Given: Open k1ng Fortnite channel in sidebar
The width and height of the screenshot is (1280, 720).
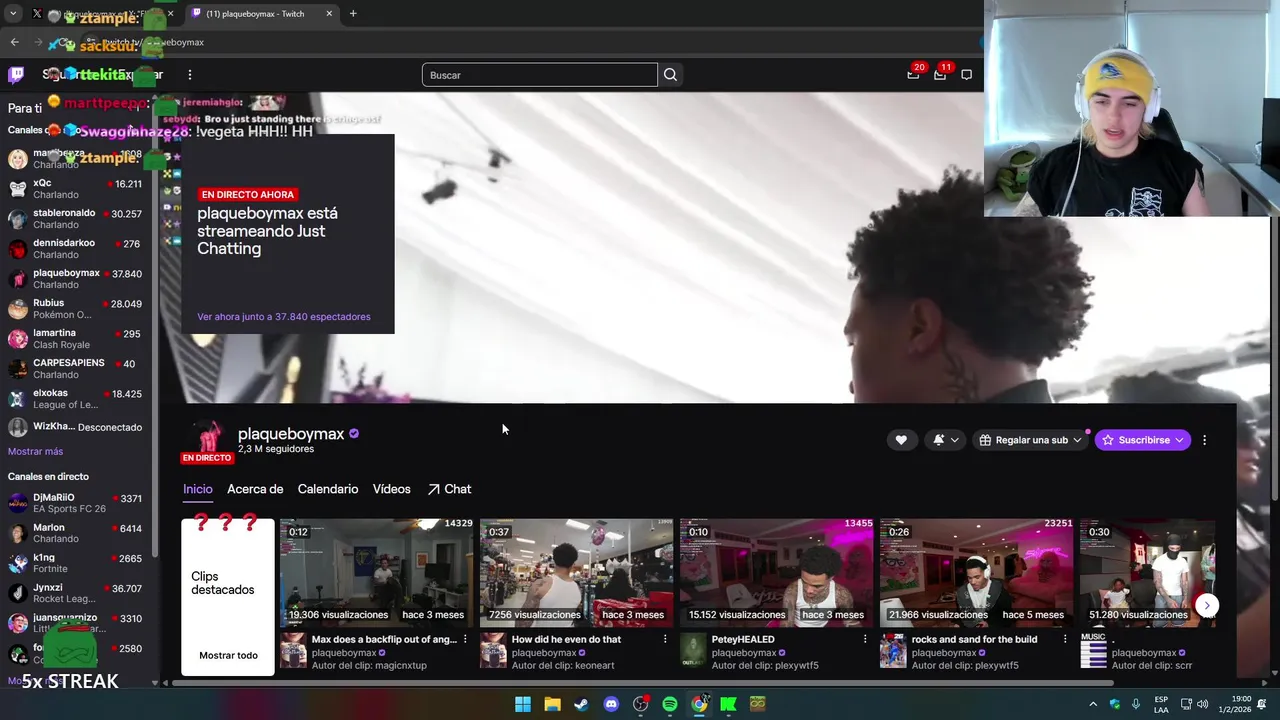Looking at the screenshot, I should coord(76,563).
